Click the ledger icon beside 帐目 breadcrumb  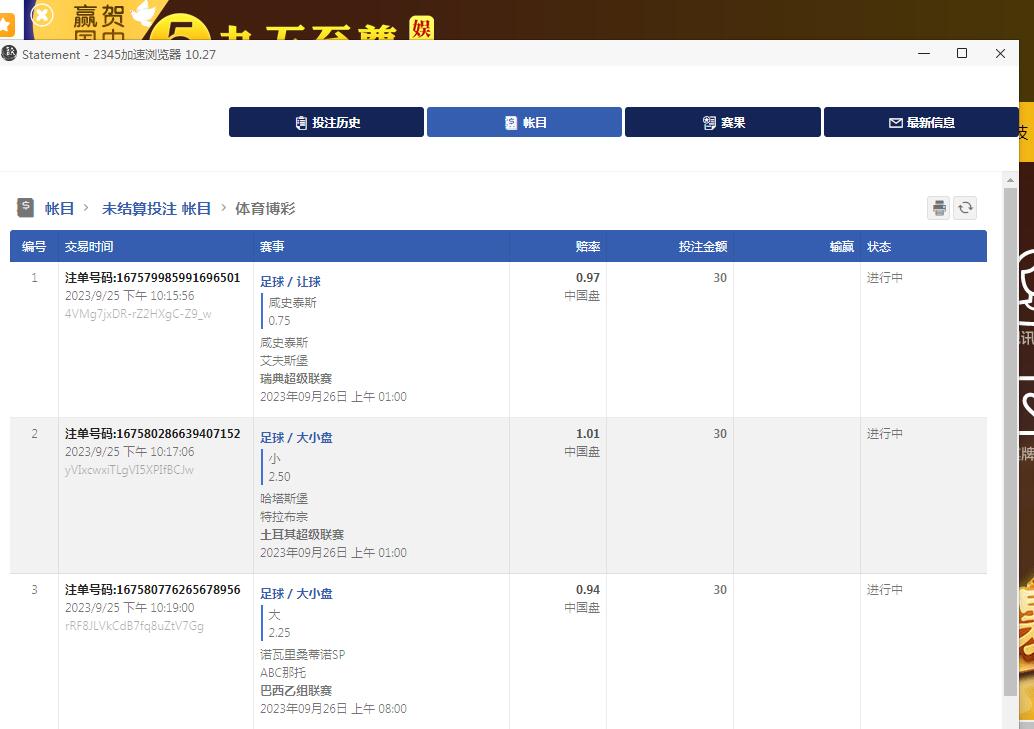coord(26,208)
